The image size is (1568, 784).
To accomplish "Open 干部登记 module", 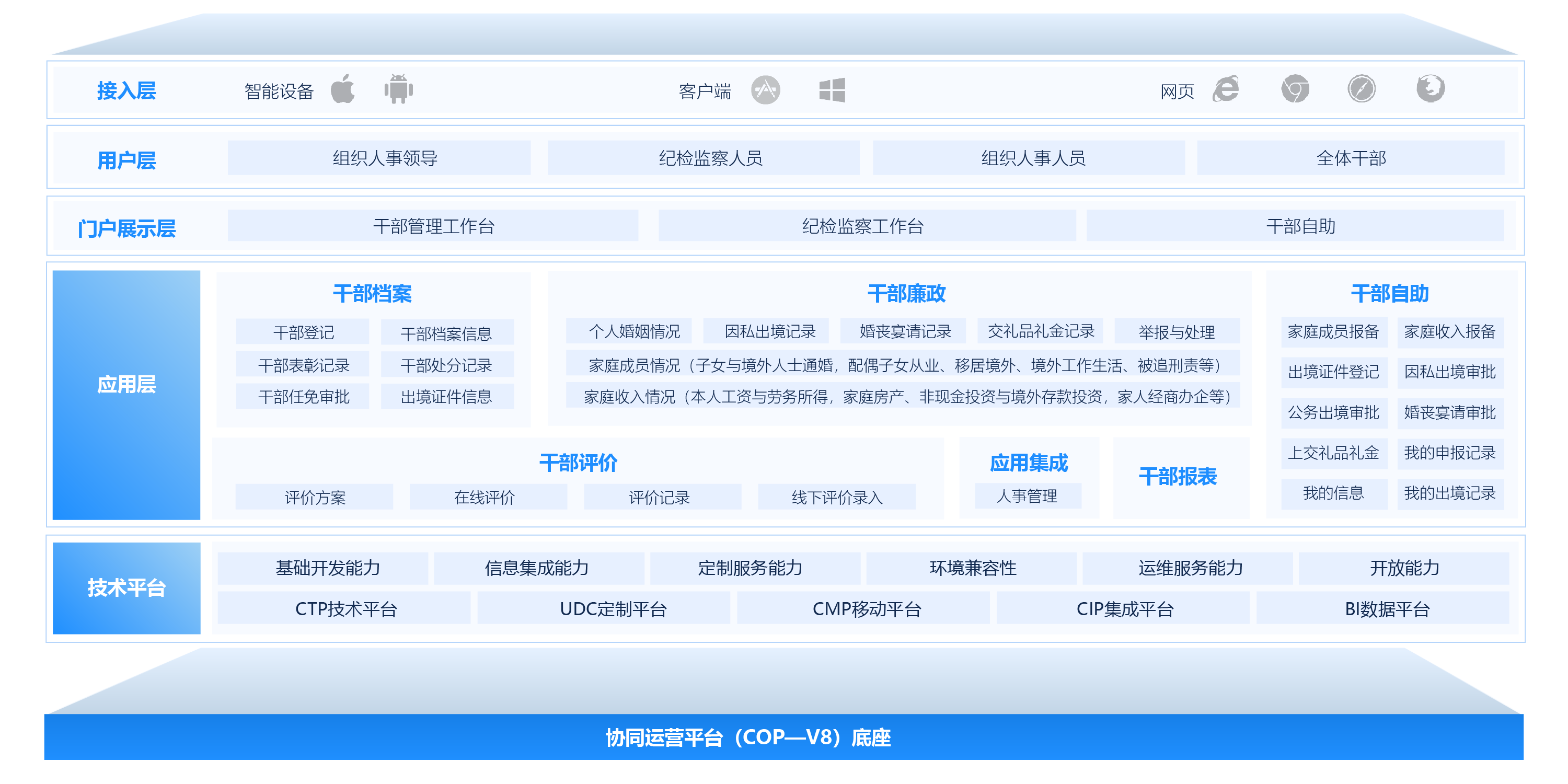I will tap(303, 332).
